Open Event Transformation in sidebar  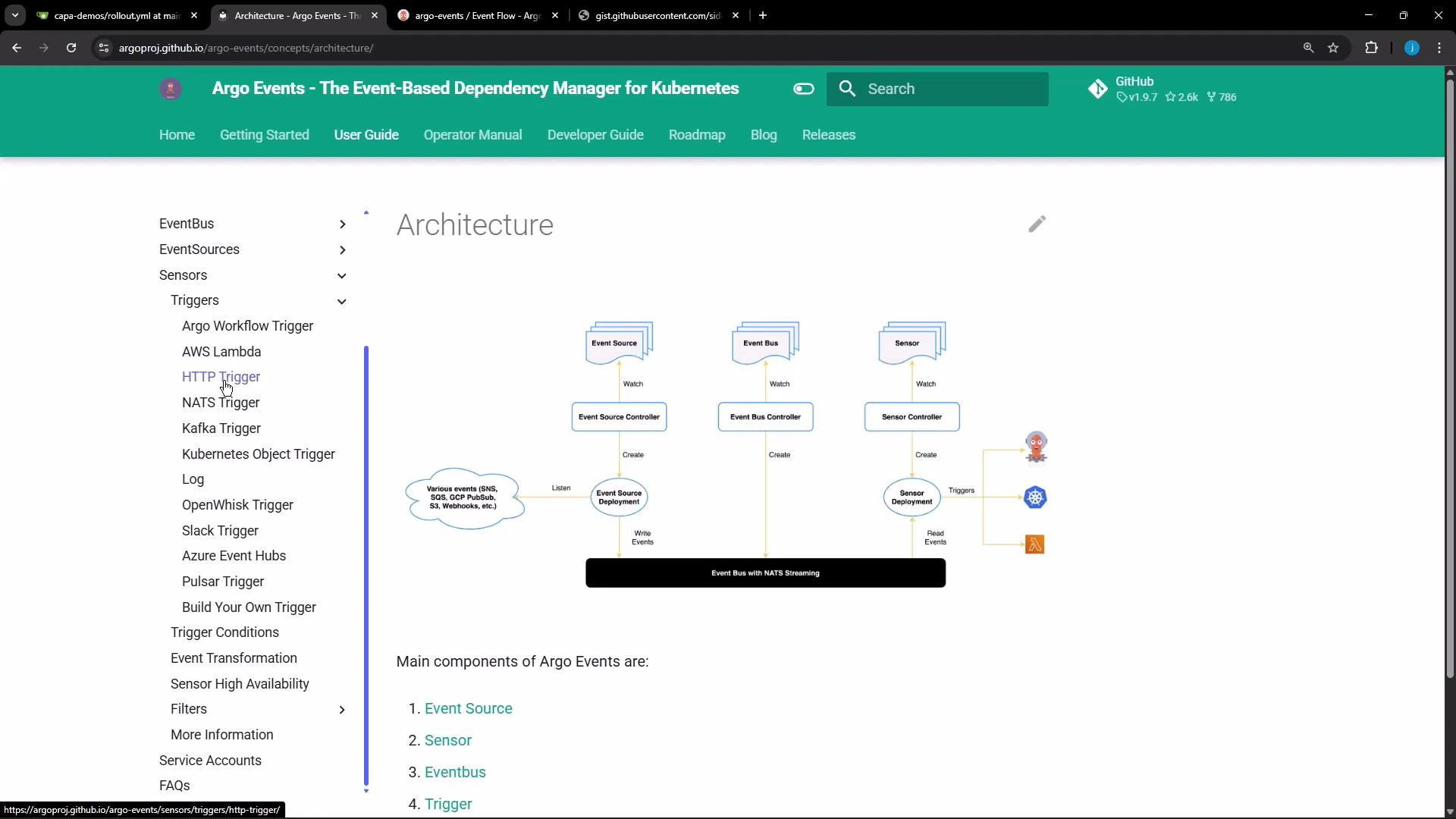point(234,658)
